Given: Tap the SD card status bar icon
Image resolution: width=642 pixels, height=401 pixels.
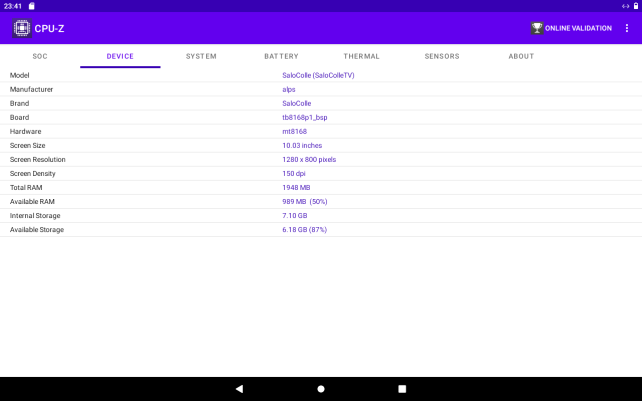Looking at the screenshot, I should click(32, 6).
